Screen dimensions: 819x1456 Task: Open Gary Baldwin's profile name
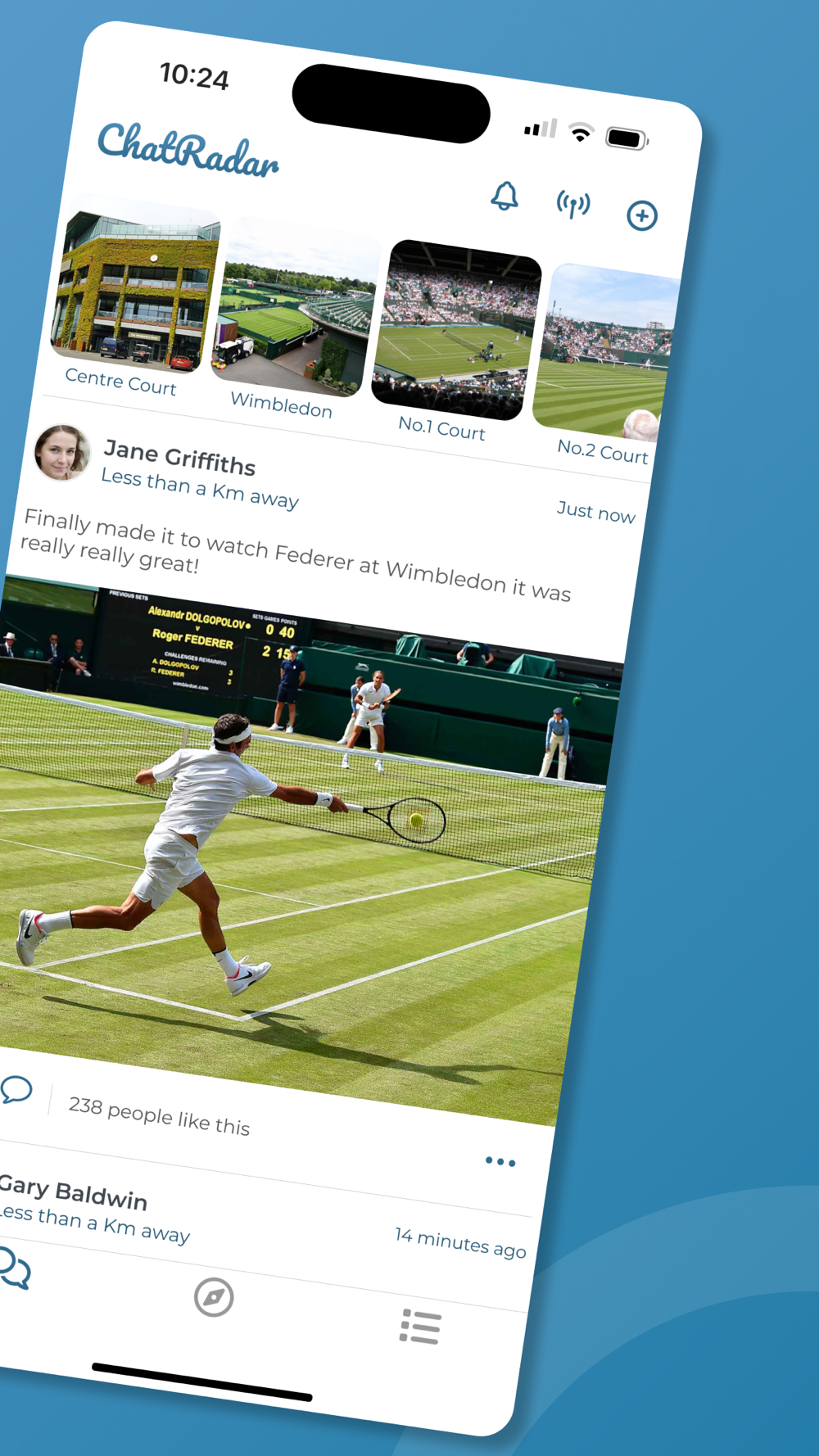[72, 1192]
